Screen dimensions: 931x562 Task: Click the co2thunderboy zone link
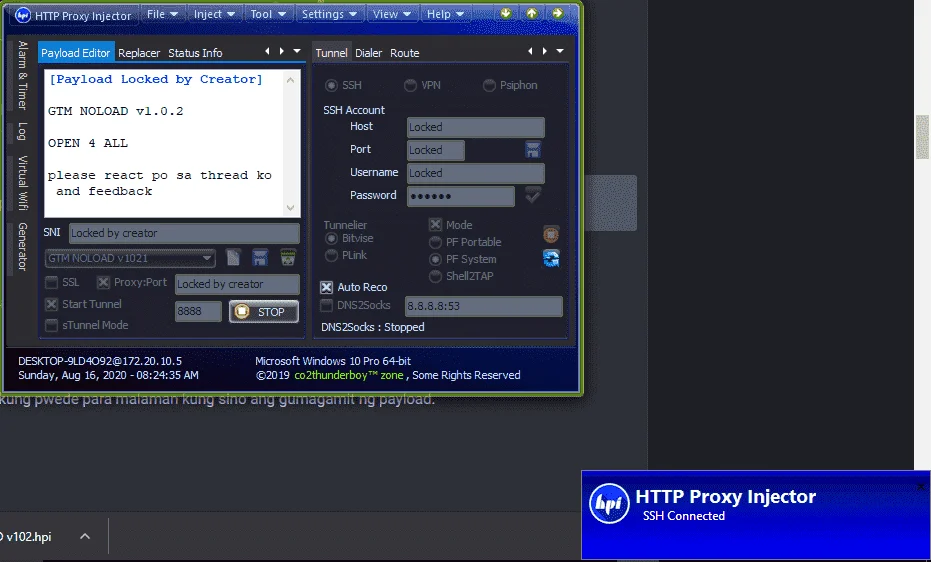[349, 375]
